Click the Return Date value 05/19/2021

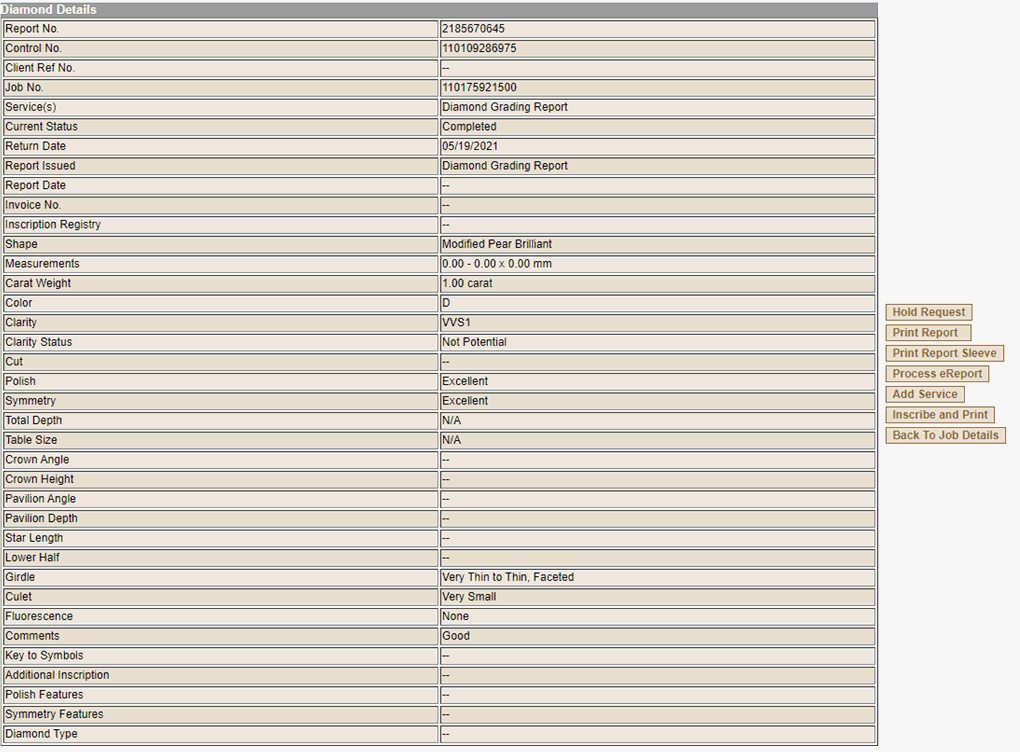tap(469, 146)
